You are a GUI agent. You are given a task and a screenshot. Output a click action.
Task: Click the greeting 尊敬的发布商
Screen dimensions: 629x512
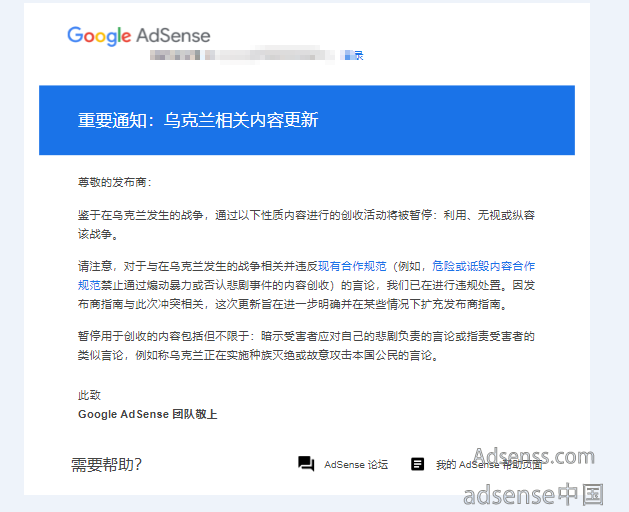(115, 183)
